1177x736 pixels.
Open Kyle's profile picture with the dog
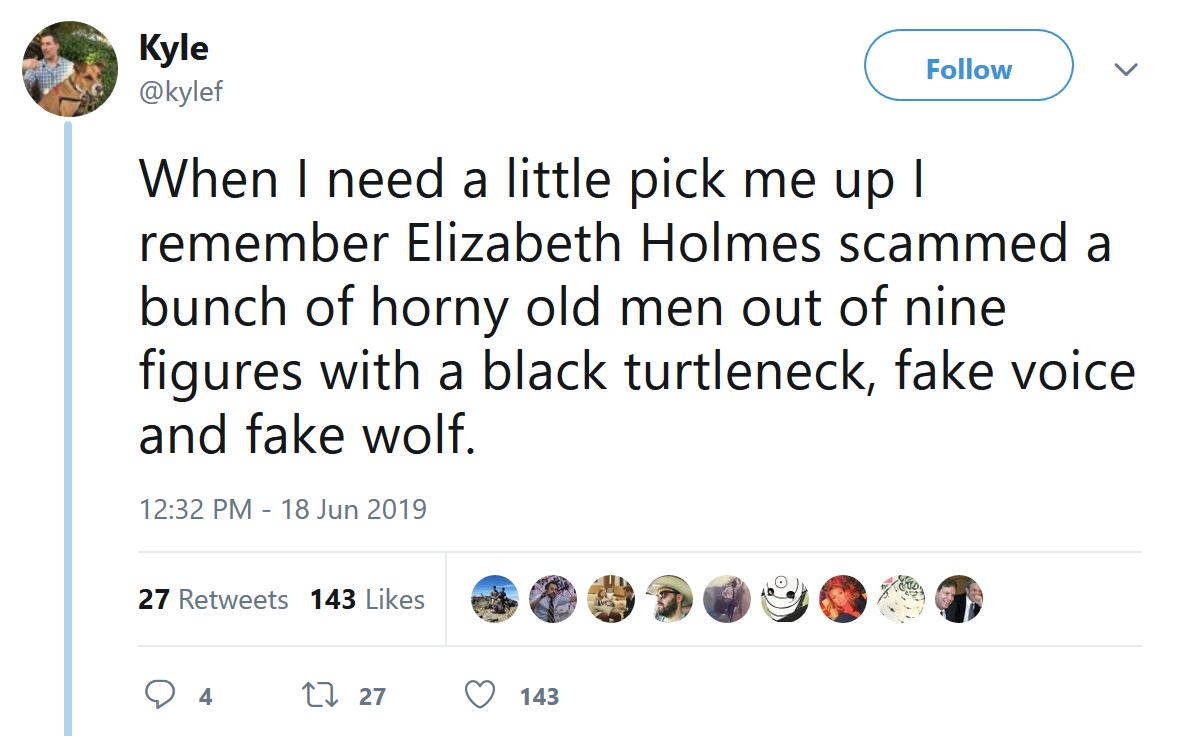click(70, 69)
